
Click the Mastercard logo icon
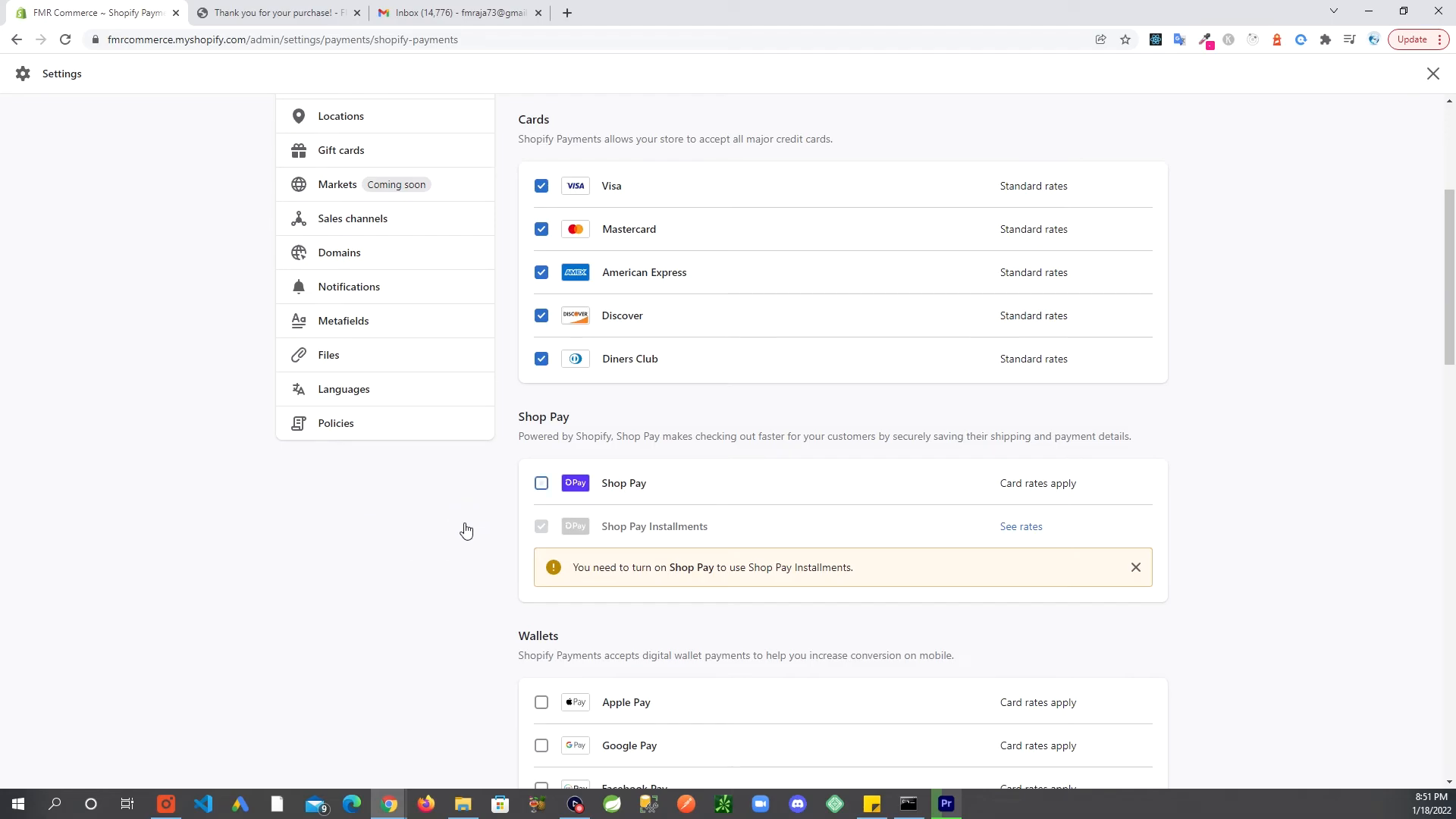pos(576,229)
